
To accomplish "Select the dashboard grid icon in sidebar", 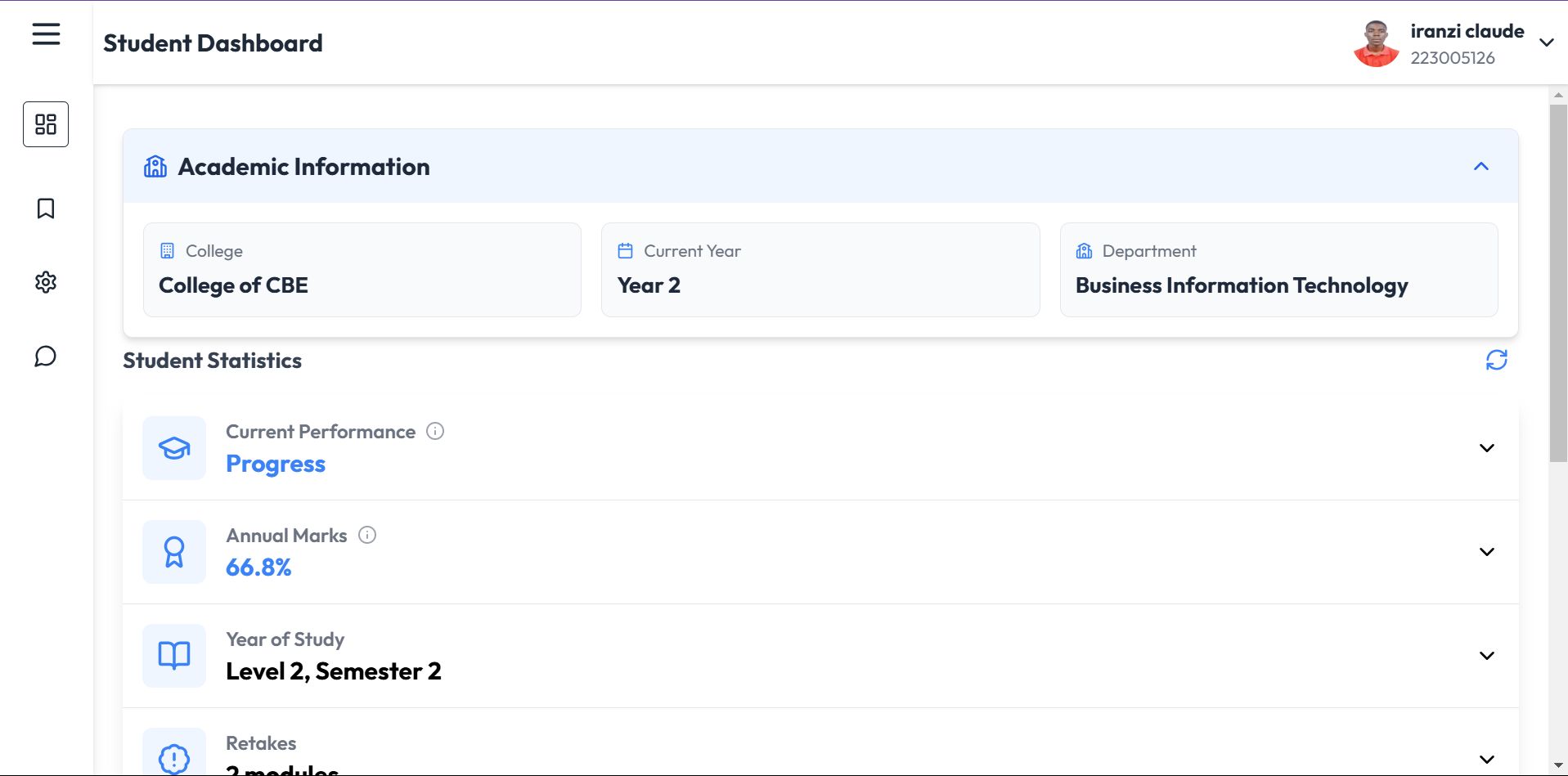I will click(46, 124).
